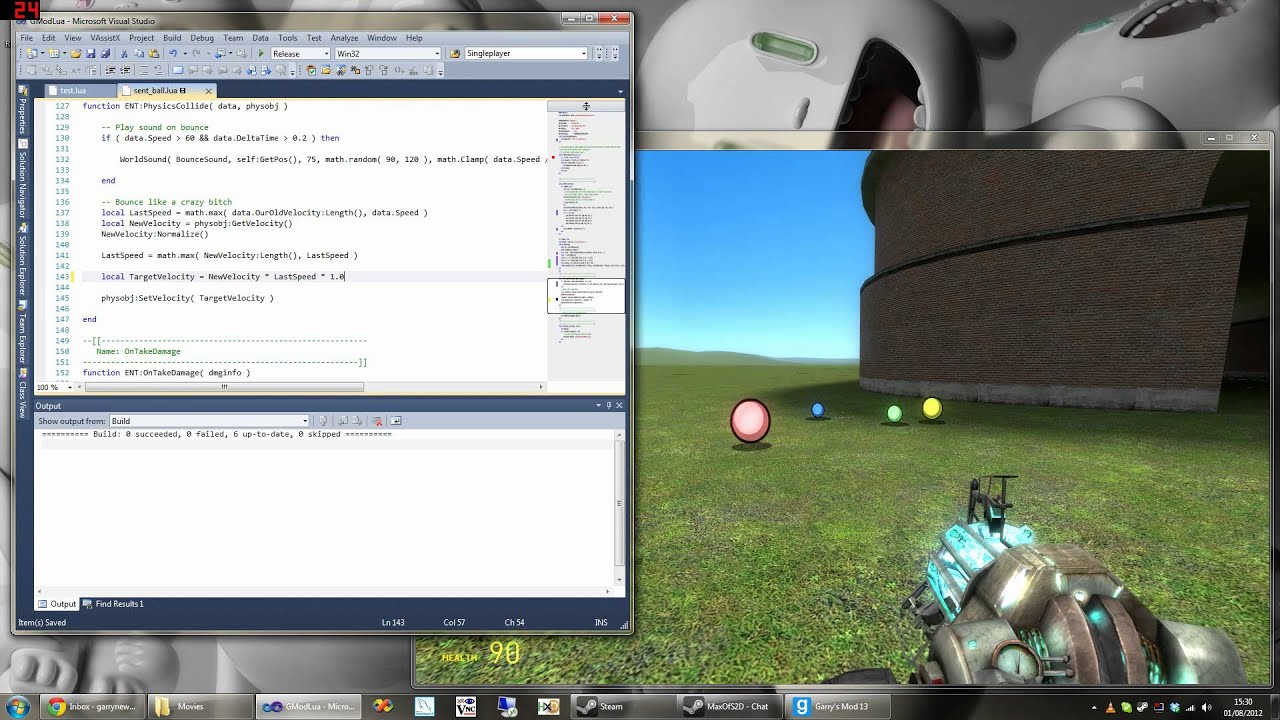Click the Find in Files icon beside Singleplayer box

(x=455, y=53)
